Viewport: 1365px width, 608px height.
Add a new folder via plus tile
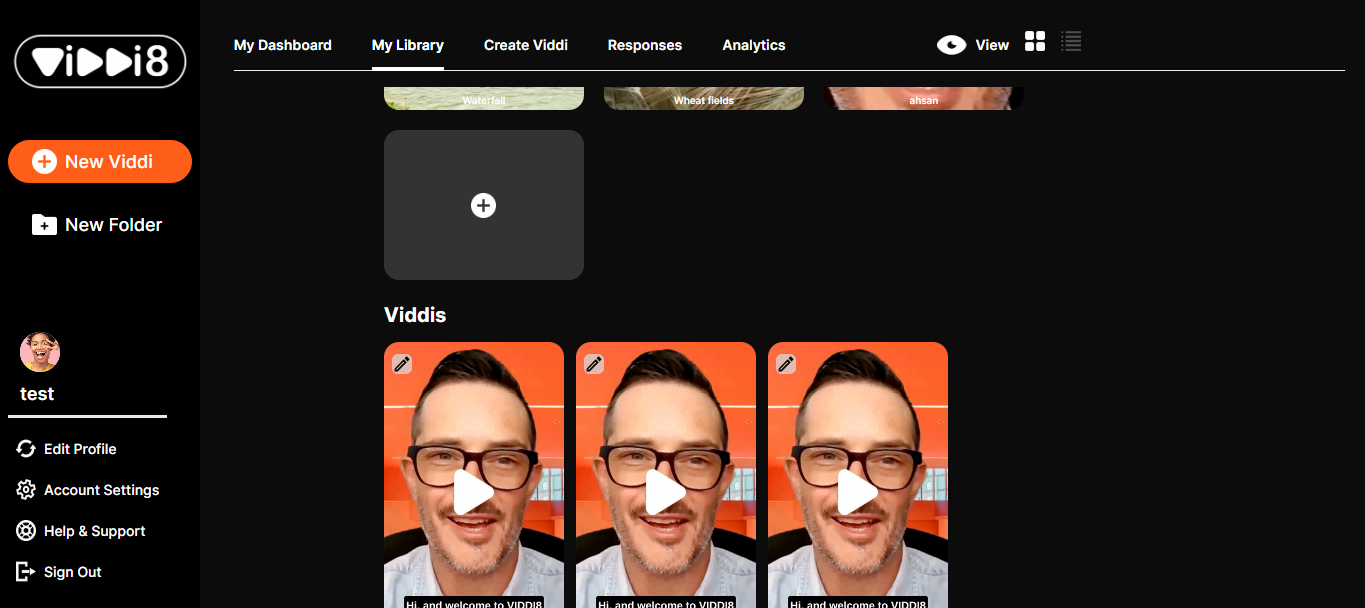(483, 205)
